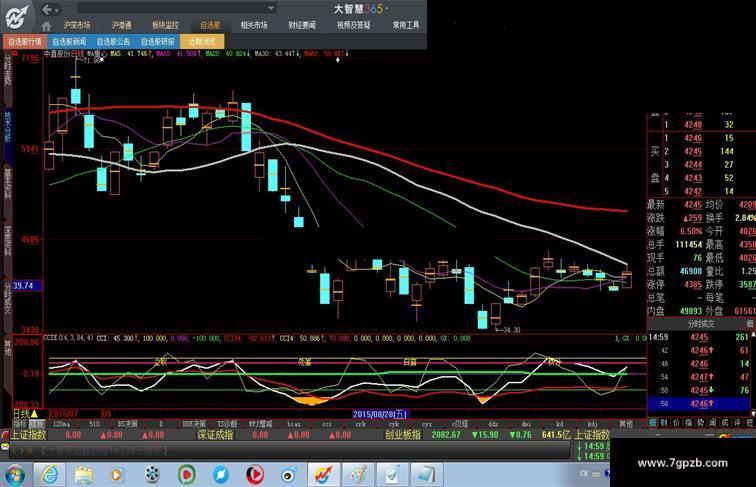The width and height of the screenshot is (756, 487).
Task: Open the Windows Start button
Action: (14, 475)
